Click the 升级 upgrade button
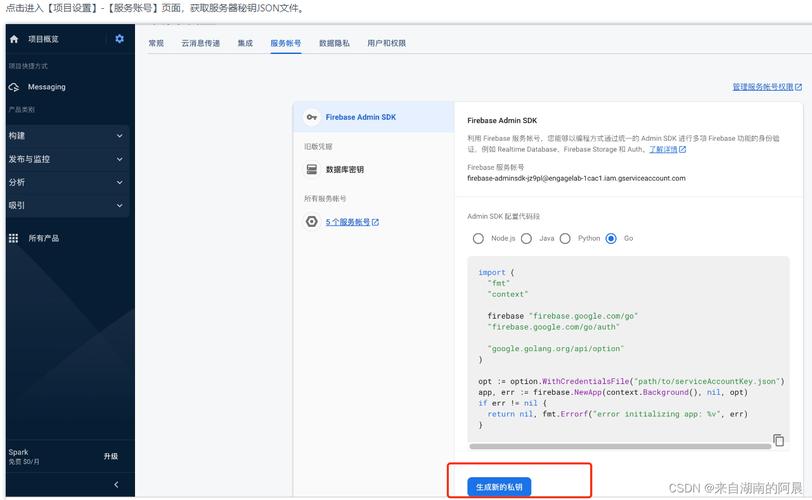The width and height of the screenshot is (812, 500). click(111, 456)
